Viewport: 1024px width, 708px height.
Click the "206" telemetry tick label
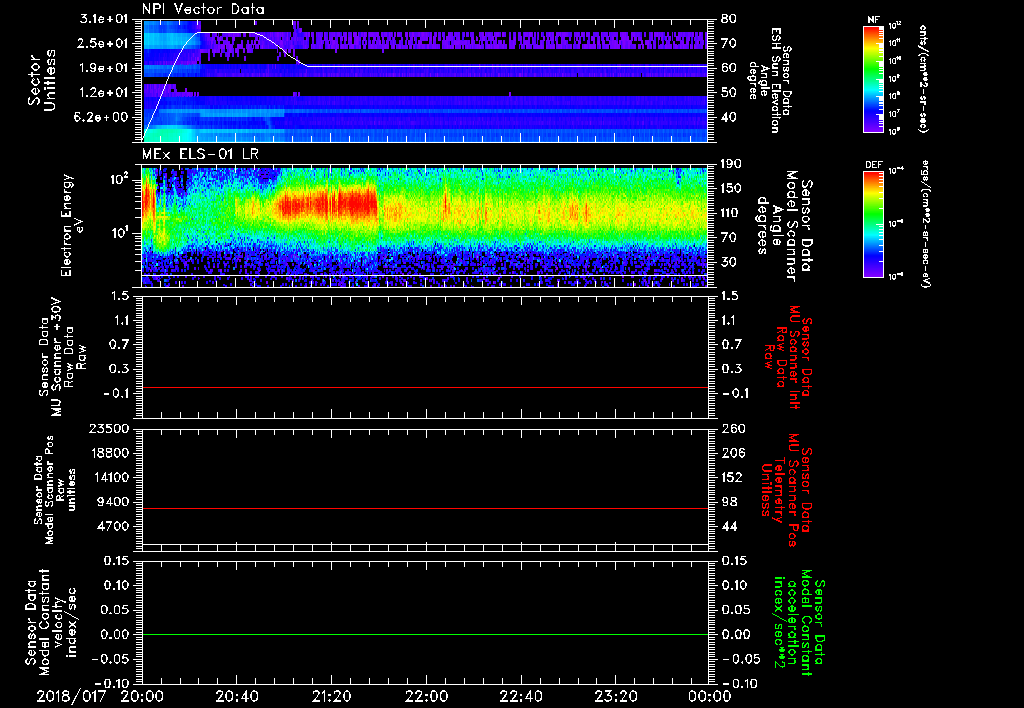731,453
